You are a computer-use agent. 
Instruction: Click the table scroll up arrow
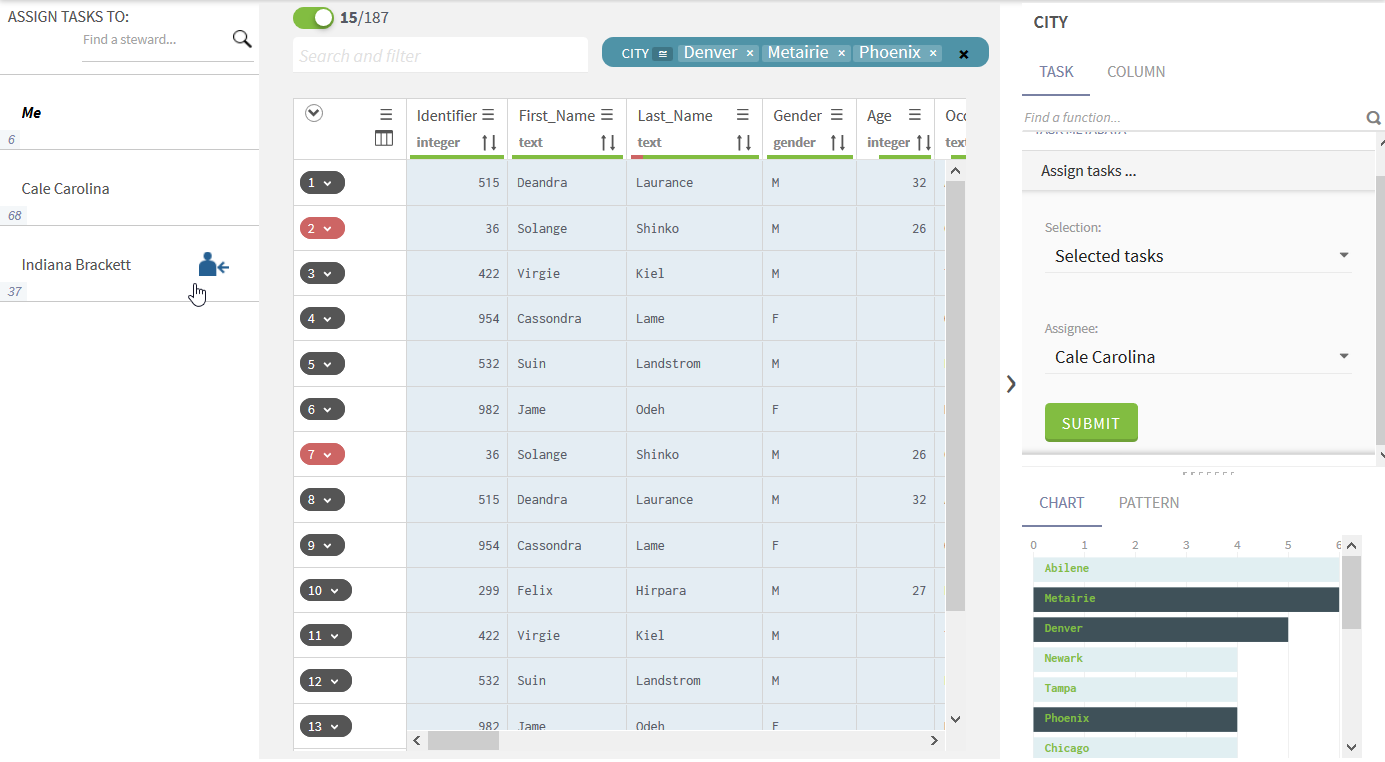coord(955,171)
